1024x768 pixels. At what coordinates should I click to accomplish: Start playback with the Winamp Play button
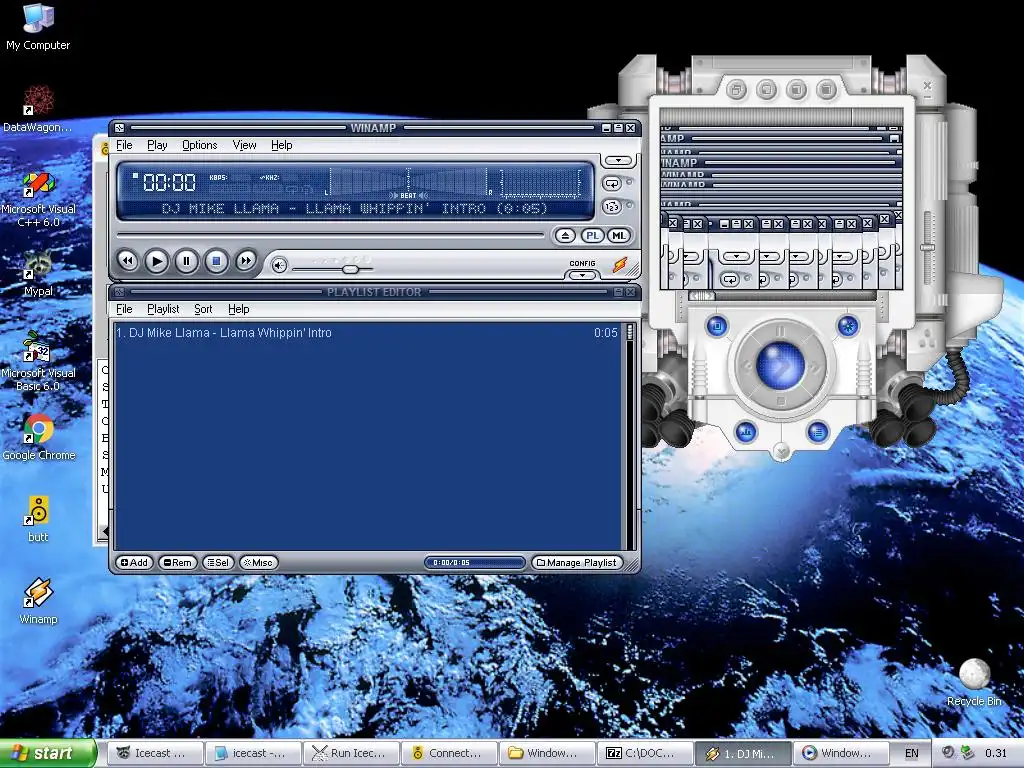(157, 261)
